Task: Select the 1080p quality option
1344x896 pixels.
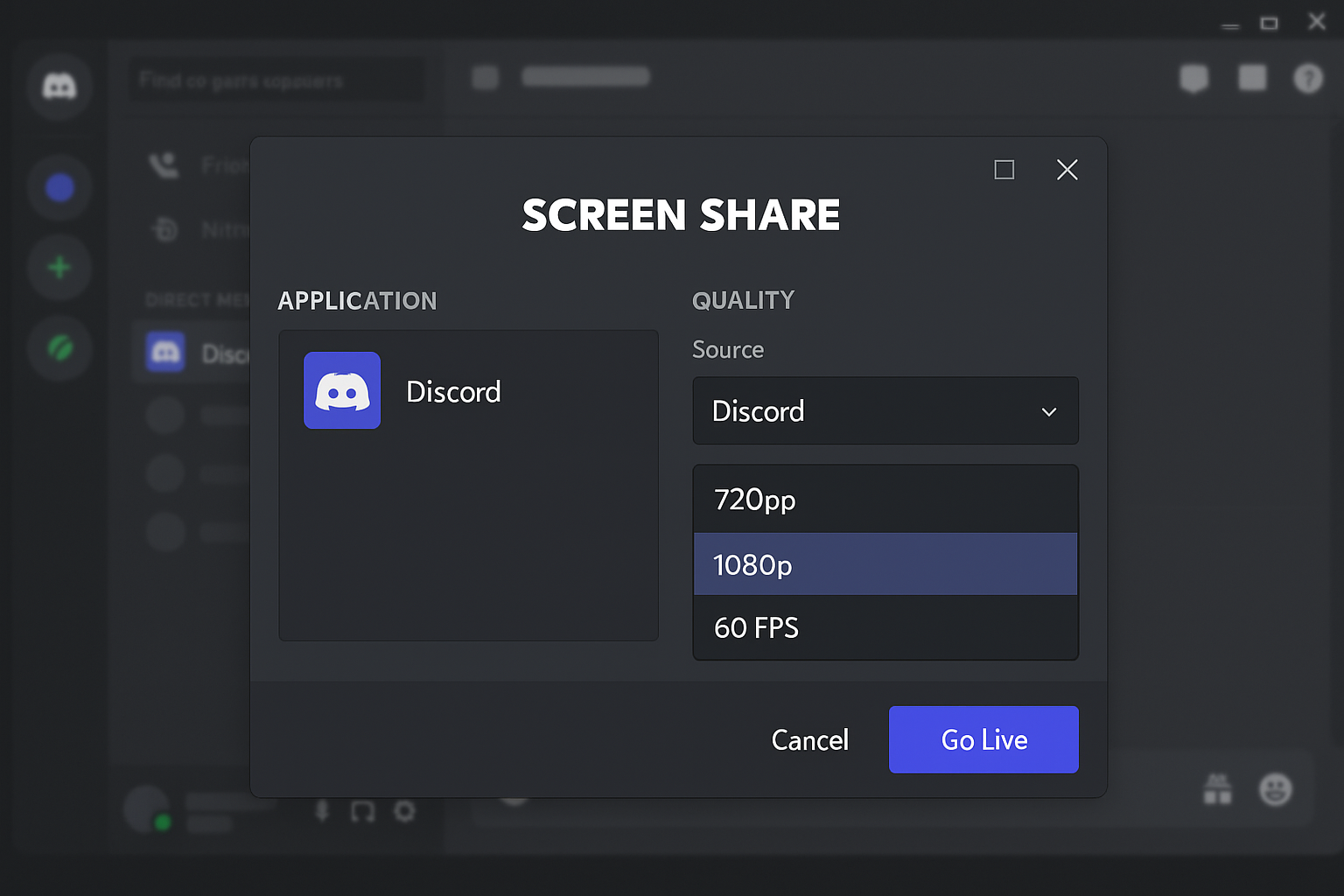Action: 885,563
